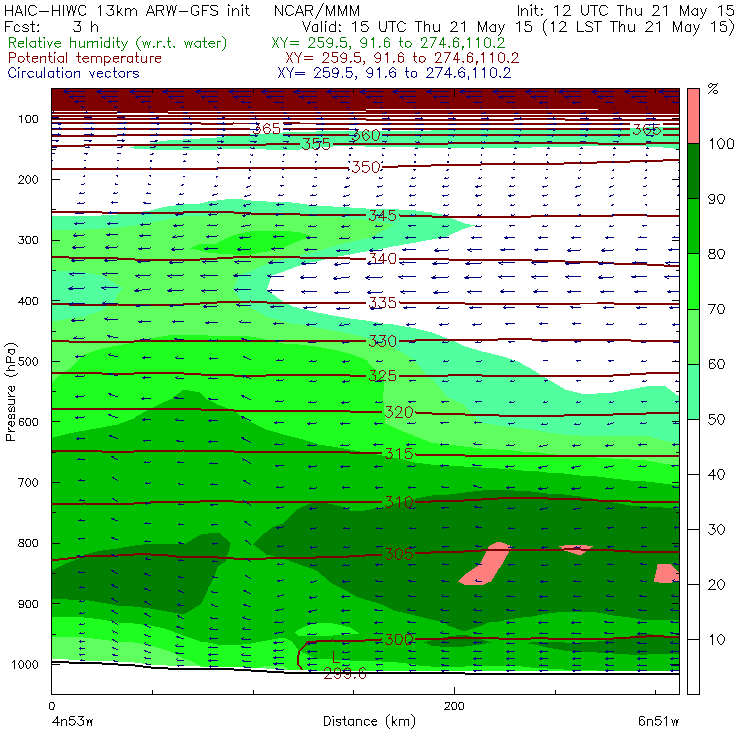Click the right '365' contour label
The width and height of the screenshot is (740, 740).
pyautogui.click(x=647, y=129)
